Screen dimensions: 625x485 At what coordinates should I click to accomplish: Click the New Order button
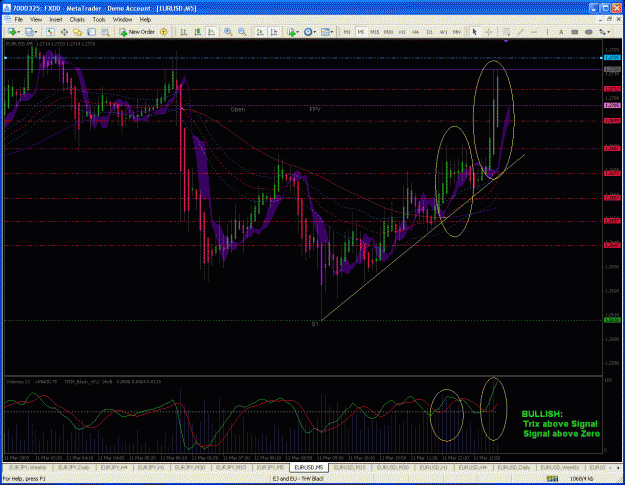click(137, 32)
